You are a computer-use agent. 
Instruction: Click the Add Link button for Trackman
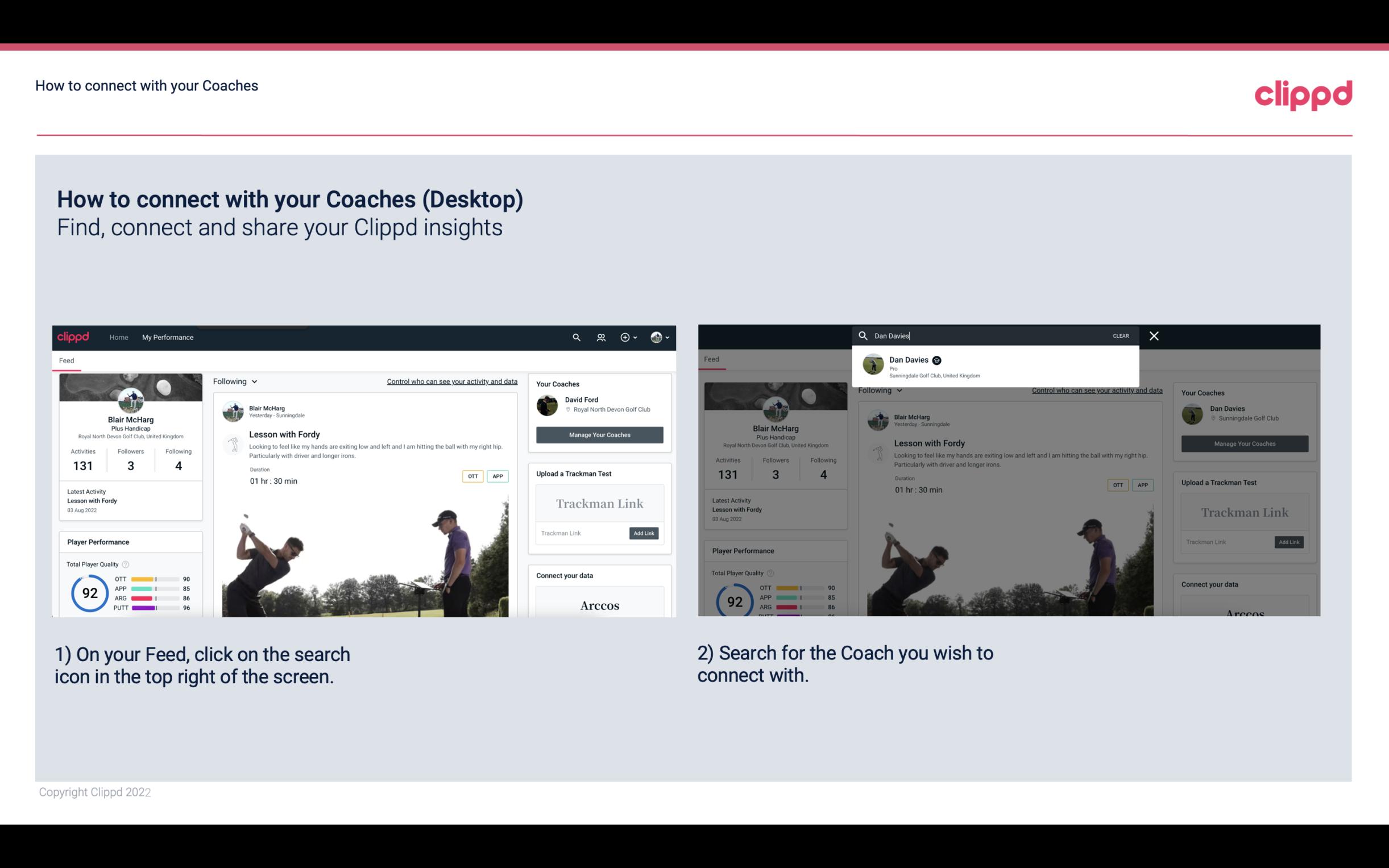(643, 533)
